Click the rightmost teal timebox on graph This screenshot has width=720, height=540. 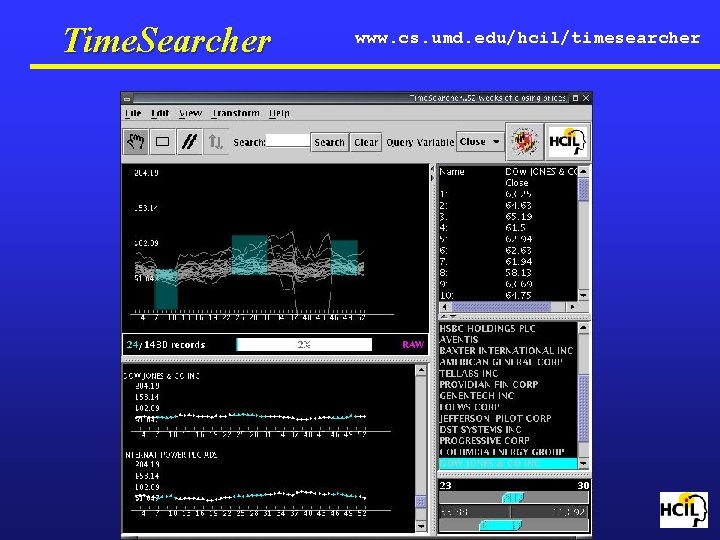(x=344, y=258)
